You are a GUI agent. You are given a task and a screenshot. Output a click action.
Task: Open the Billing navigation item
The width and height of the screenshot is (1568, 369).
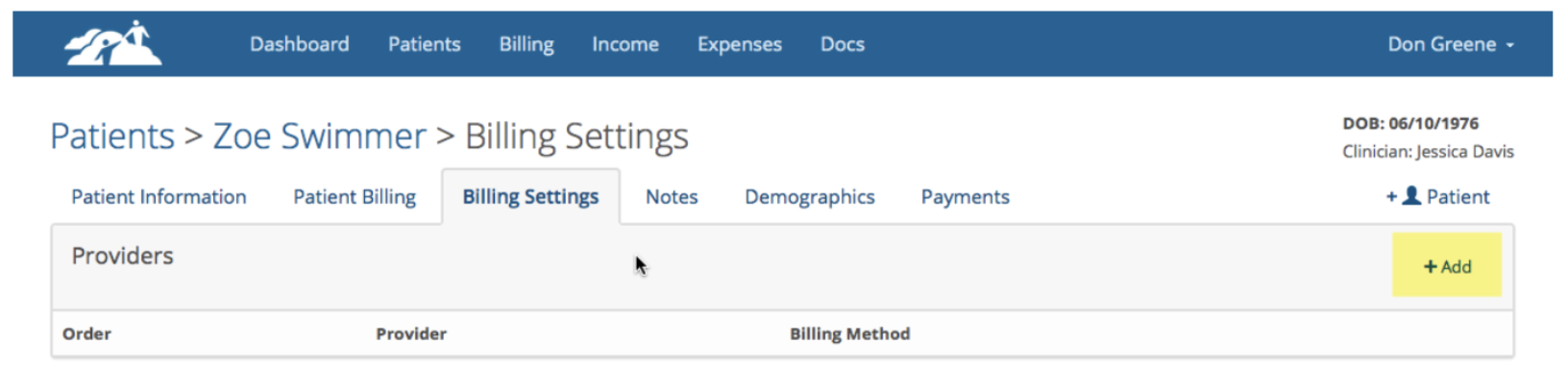(x=527, y=44)
